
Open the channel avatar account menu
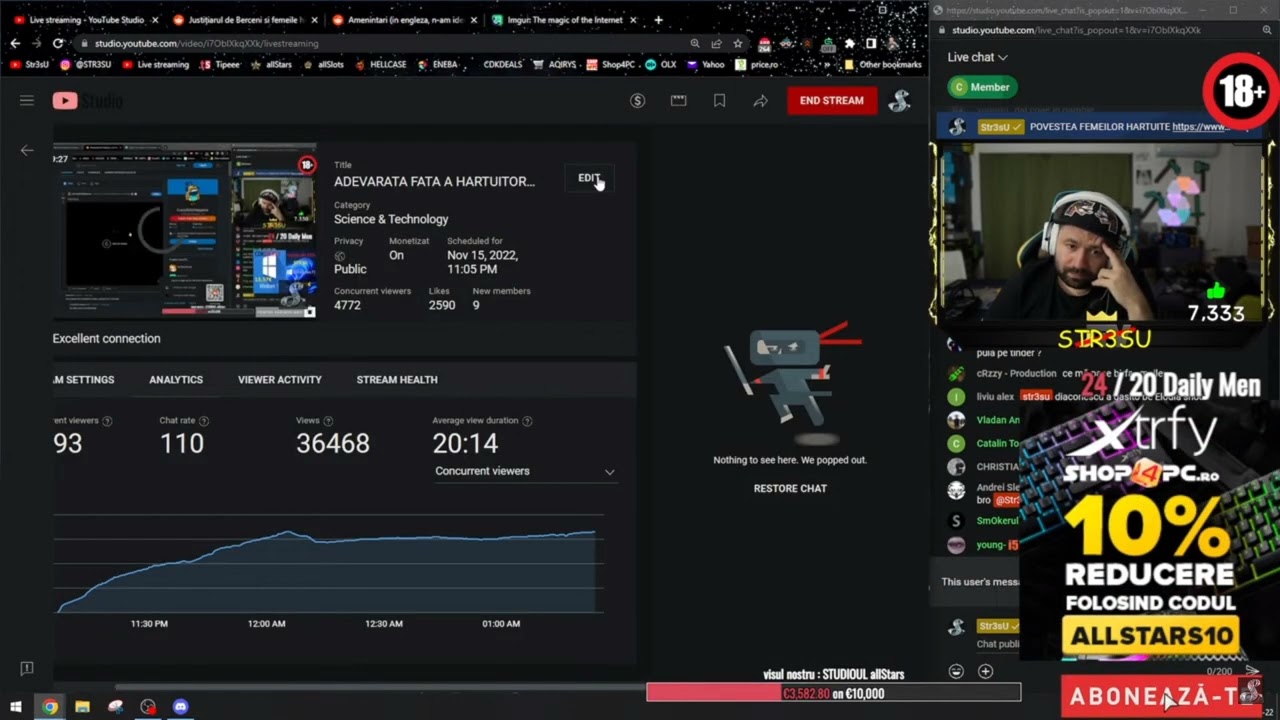click(899, 100)
